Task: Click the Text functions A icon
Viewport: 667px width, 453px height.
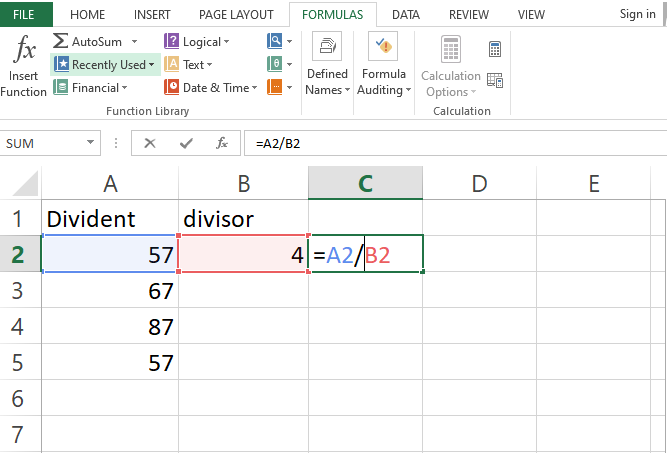Action: click(x=171, y=64)
